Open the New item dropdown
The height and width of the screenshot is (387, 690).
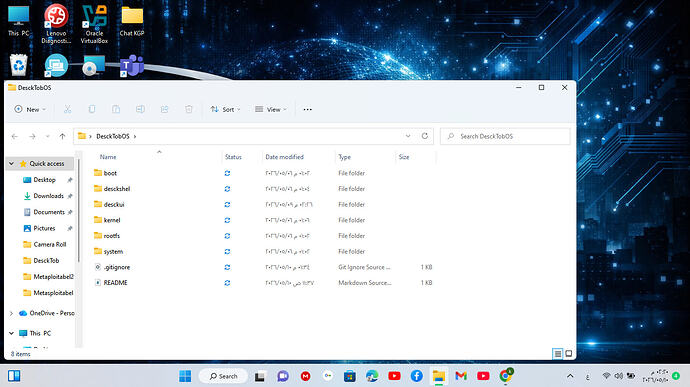click(30, 109)
